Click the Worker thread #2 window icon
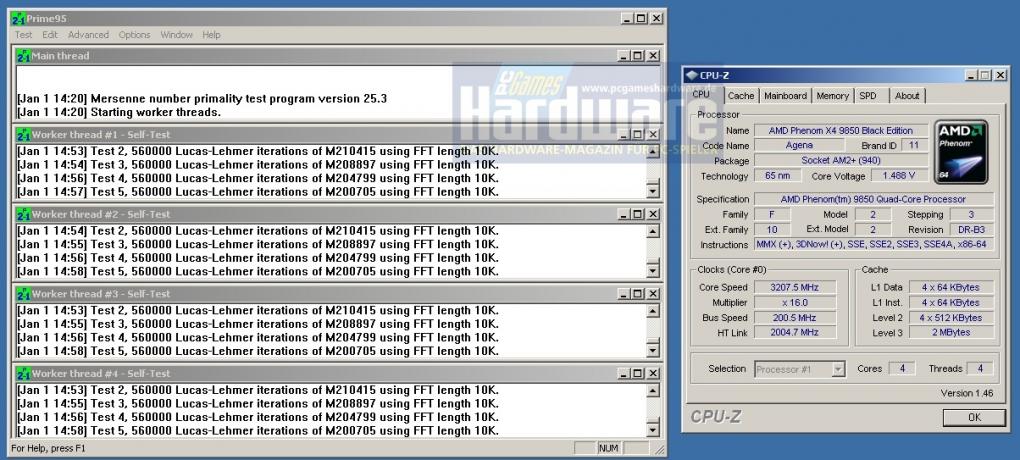 point(23,214)
